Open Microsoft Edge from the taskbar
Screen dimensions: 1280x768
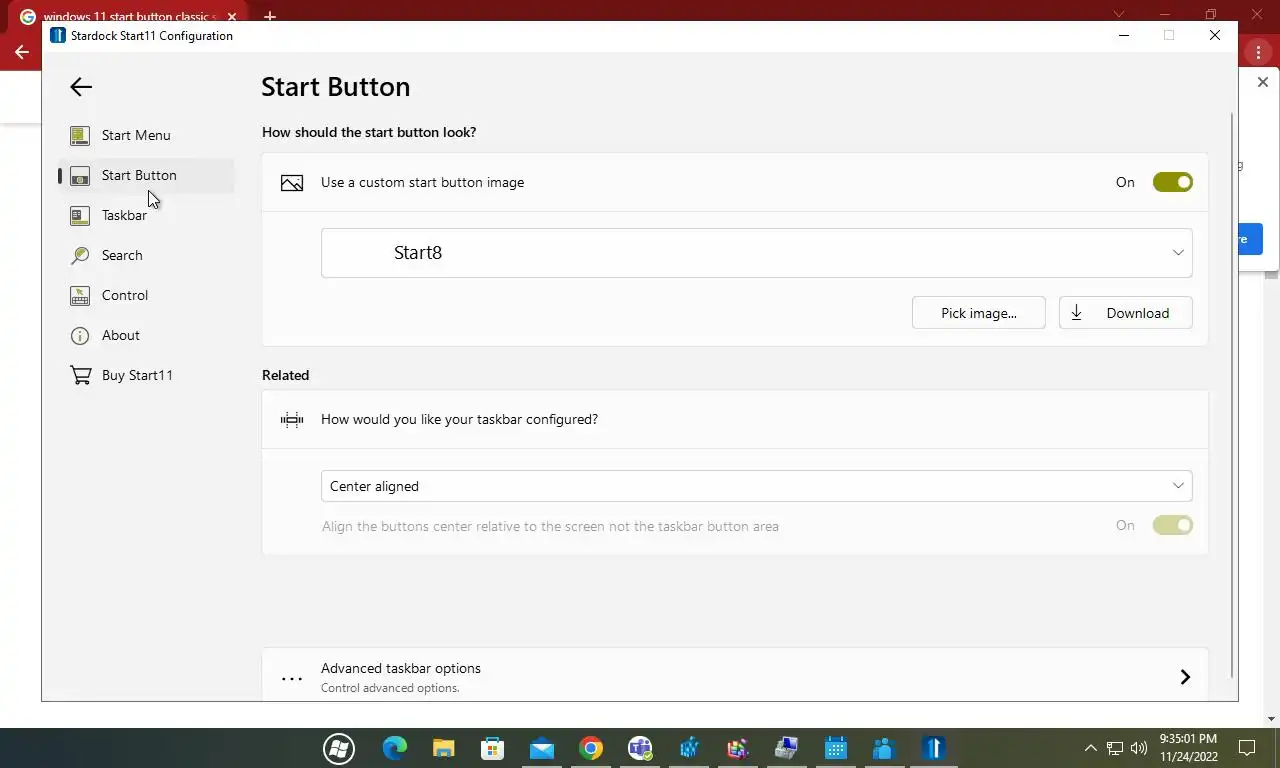pyautogui.click(x=395, y=748)
